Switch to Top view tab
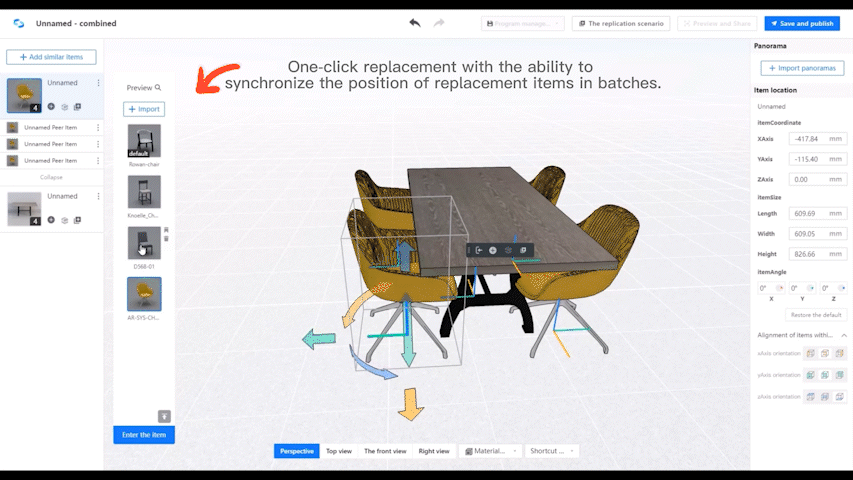This screenshot has height=480, width=853. point(339,451)
